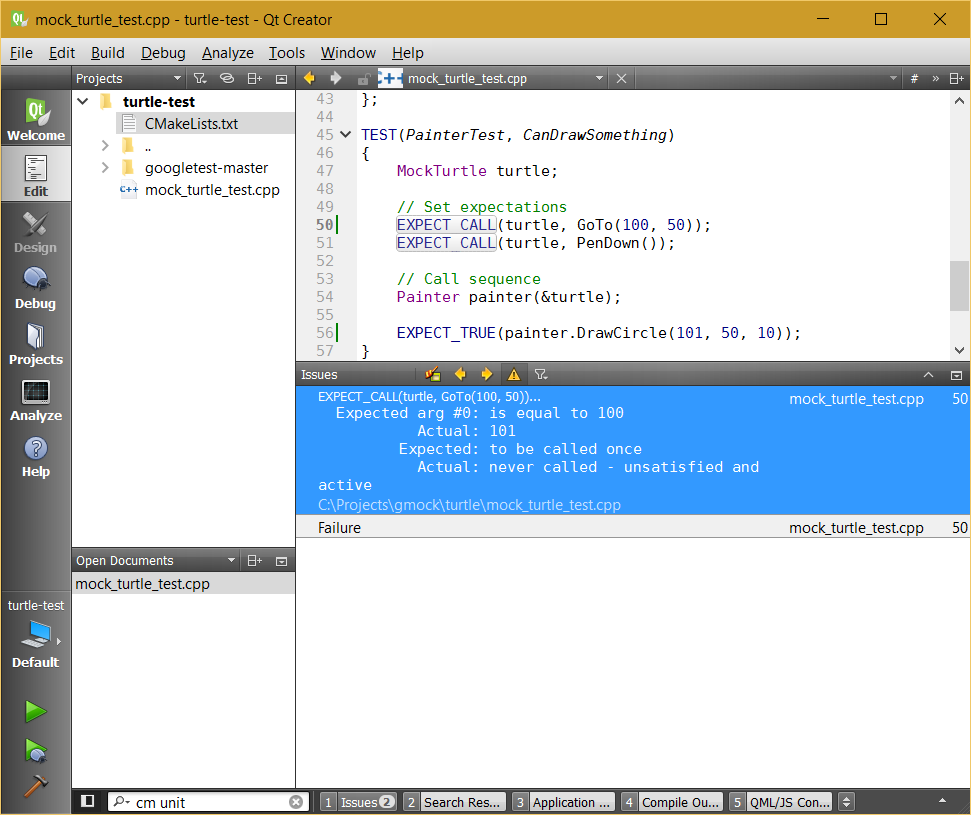Clear the Issues list

(x=433, y=374)
